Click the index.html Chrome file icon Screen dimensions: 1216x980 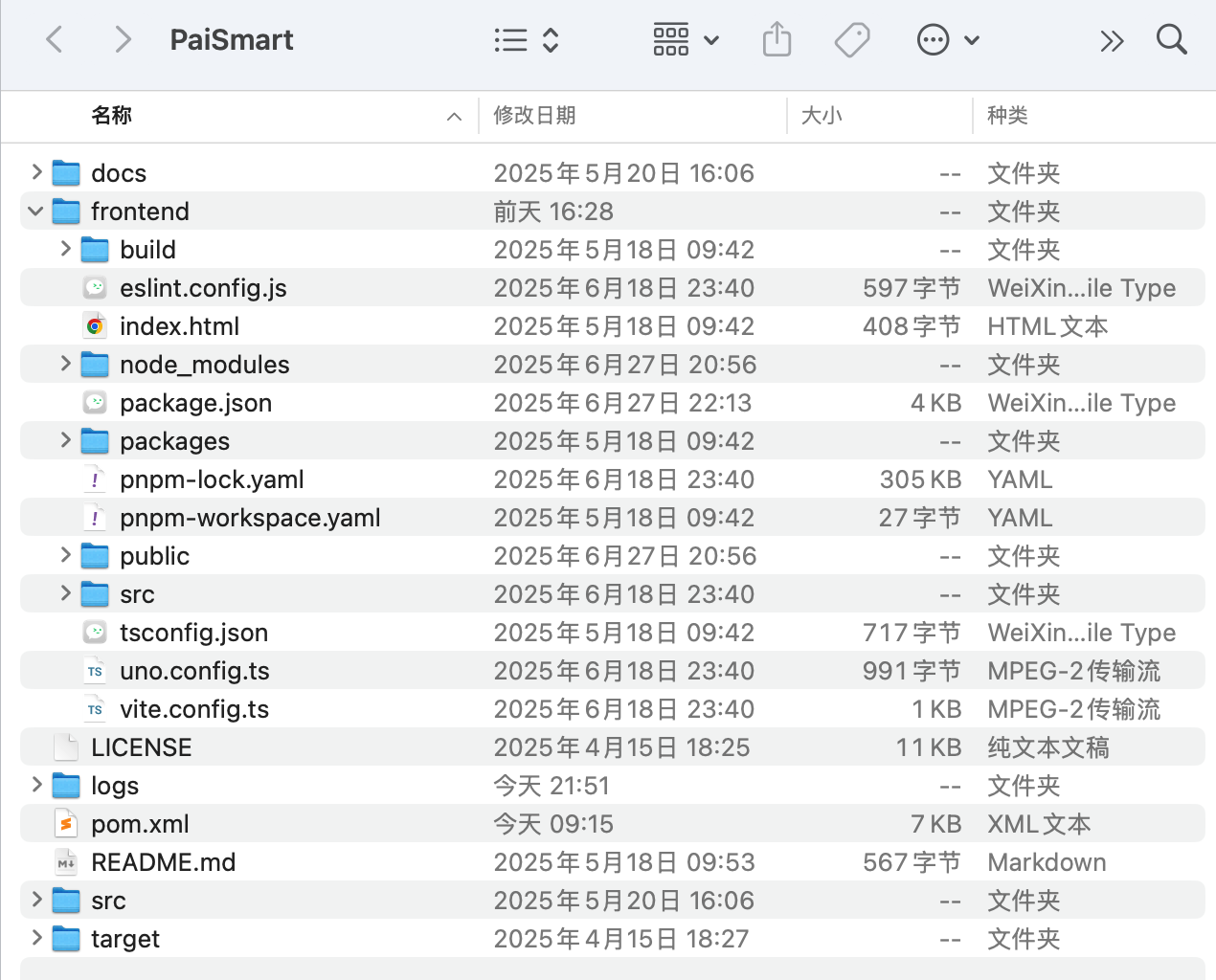pyautogui.click(x=95, y=326)
